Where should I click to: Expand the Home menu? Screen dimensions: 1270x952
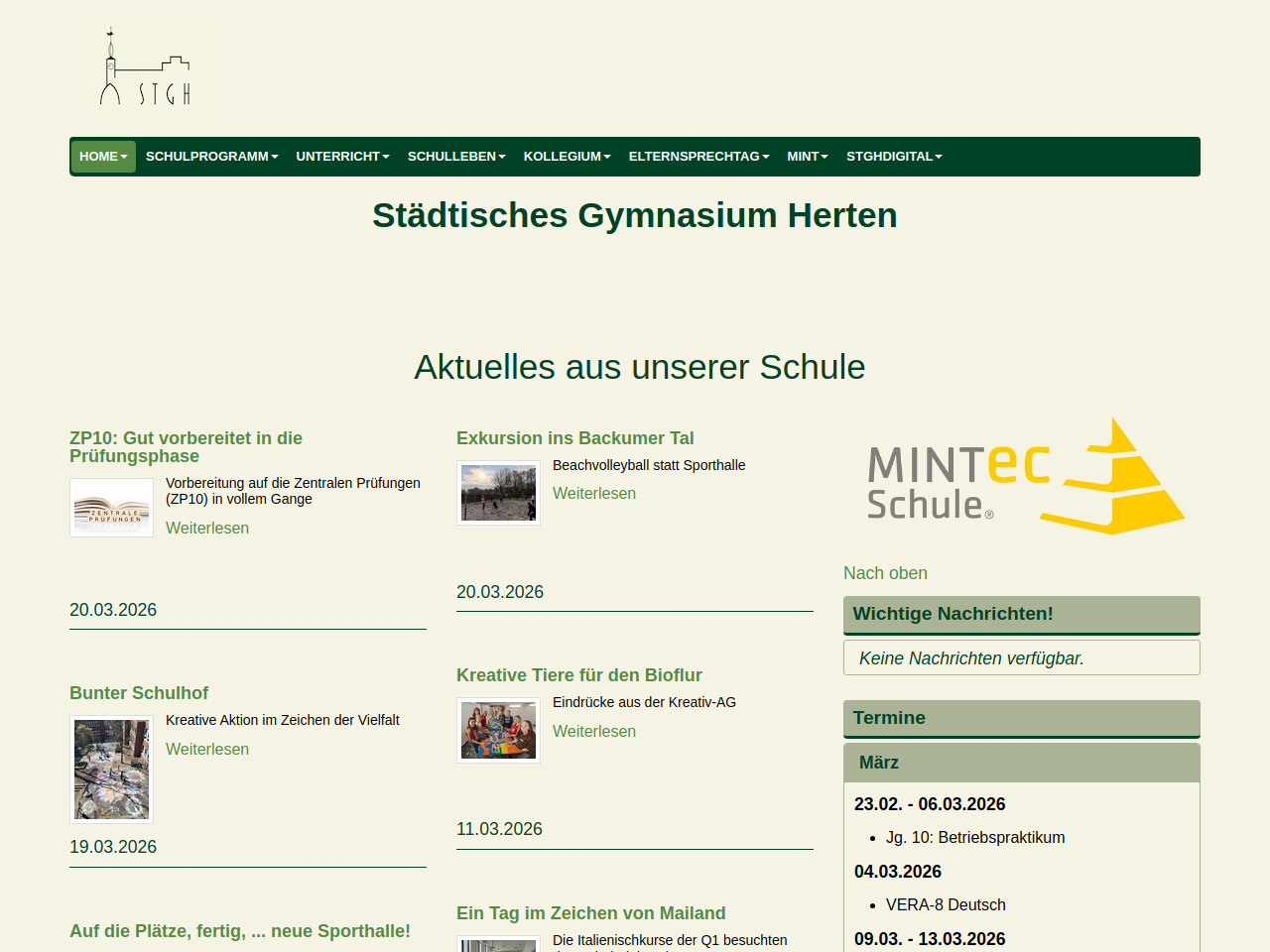(103, 157)
